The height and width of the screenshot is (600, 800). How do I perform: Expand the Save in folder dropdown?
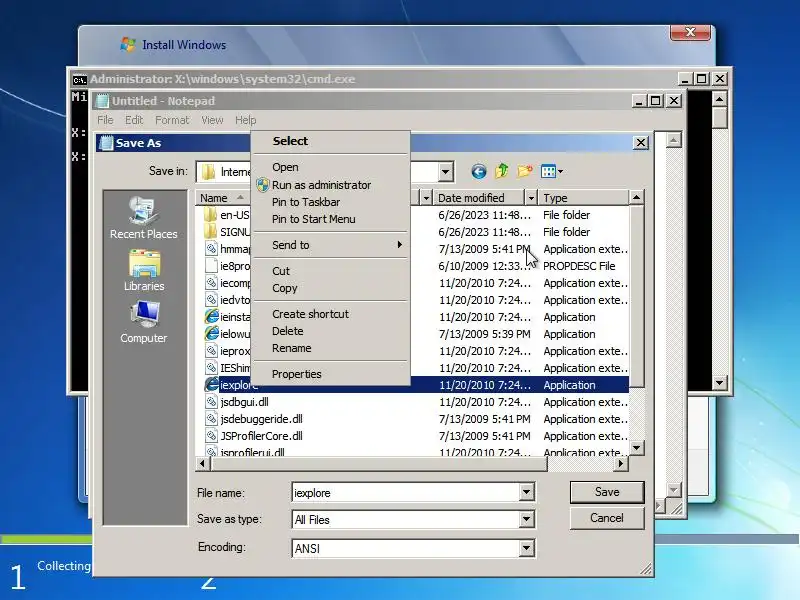445,172
